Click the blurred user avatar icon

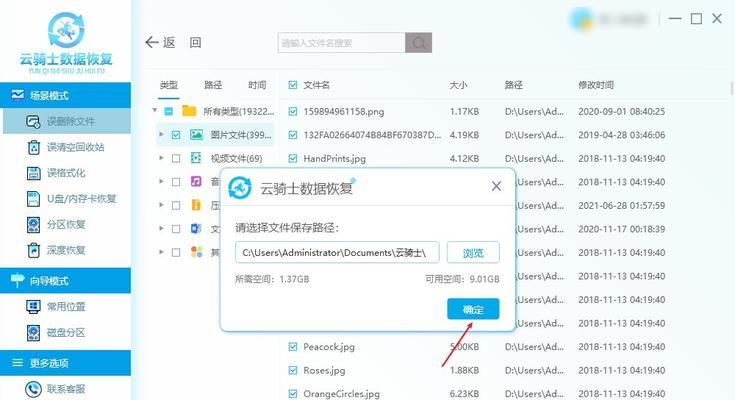pyautogui.click(x=581, y=19)
